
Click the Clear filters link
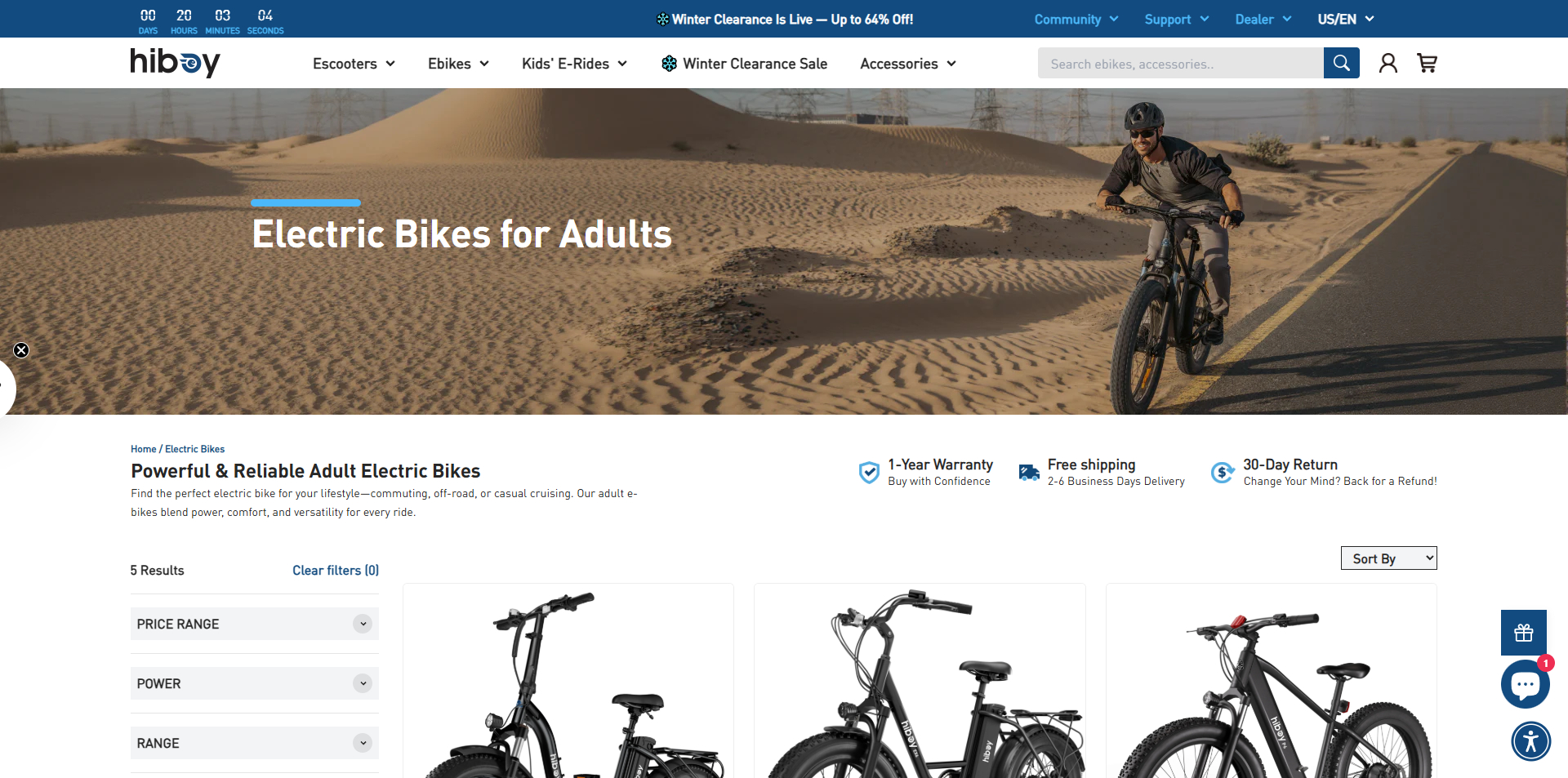pos(336,570)
